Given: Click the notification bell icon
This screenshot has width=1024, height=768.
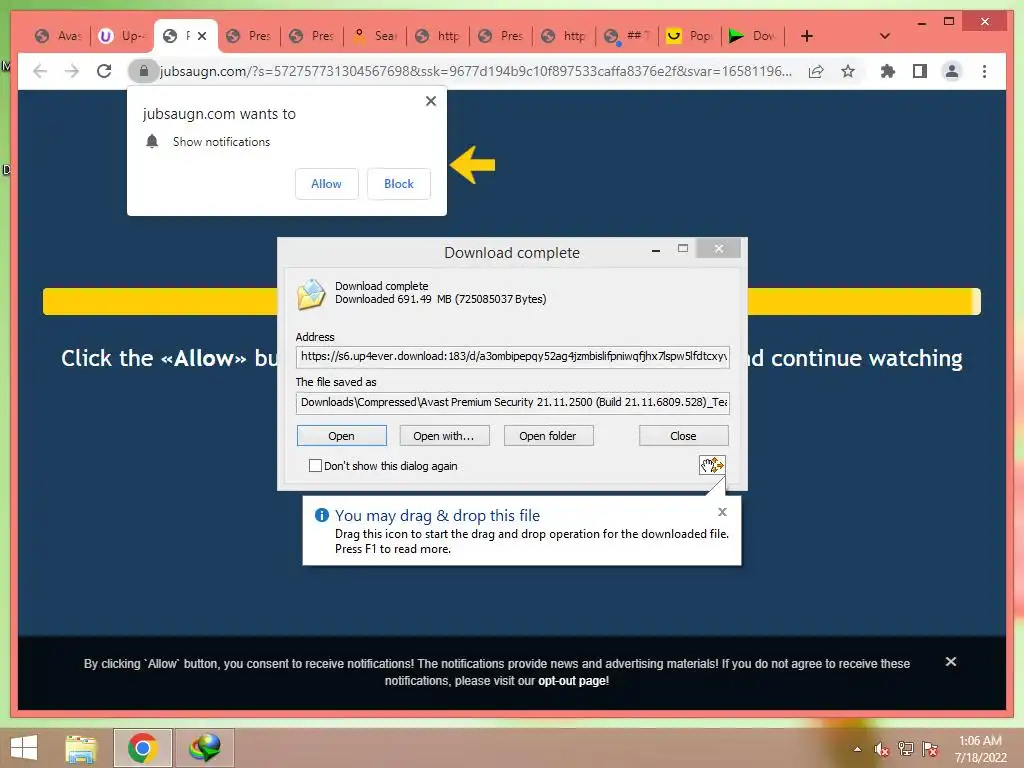Looking at the screenshot, I should pyautogui.click(x=152, y=141).
